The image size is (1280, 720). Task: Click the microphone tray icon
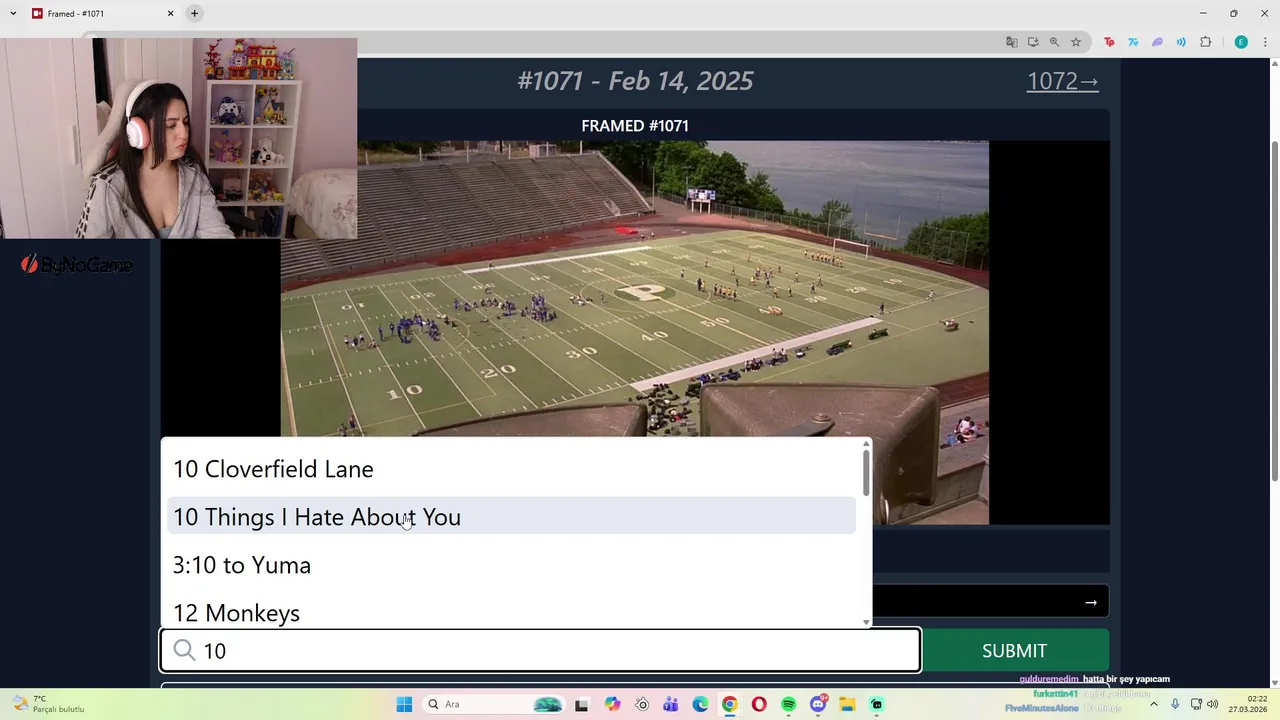(1175, 704)
